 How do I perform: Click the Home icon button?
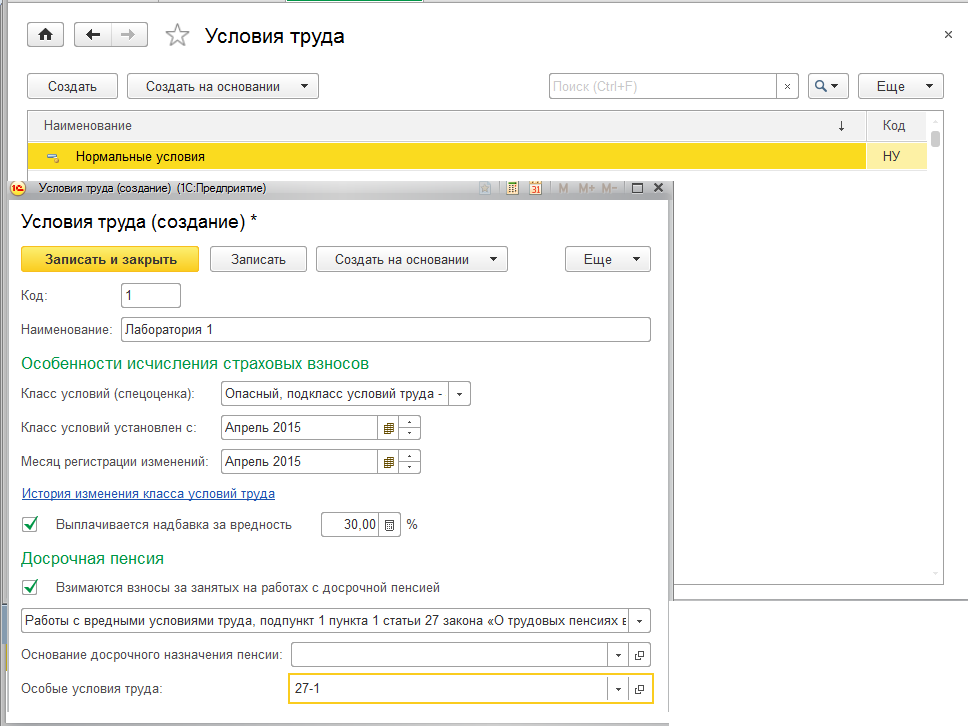[44, 35]
